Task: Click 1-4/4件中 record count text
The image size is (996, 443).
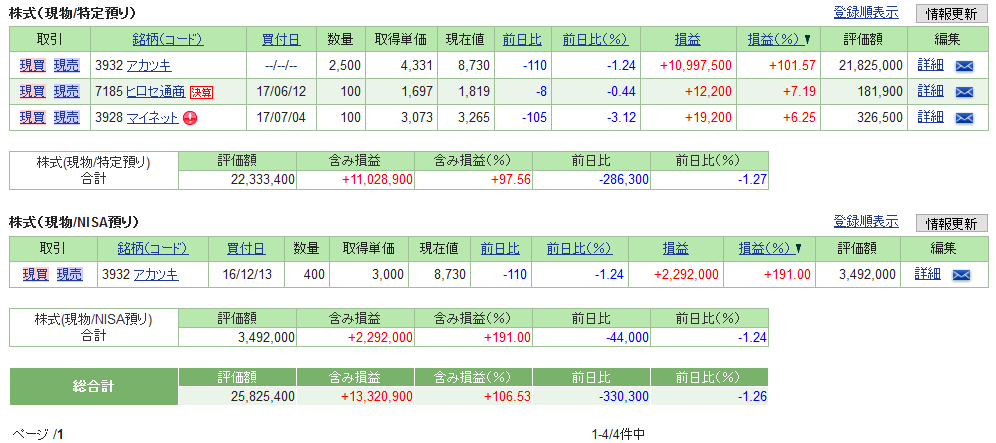Action: pyautogui.click(x=618, y=435)
